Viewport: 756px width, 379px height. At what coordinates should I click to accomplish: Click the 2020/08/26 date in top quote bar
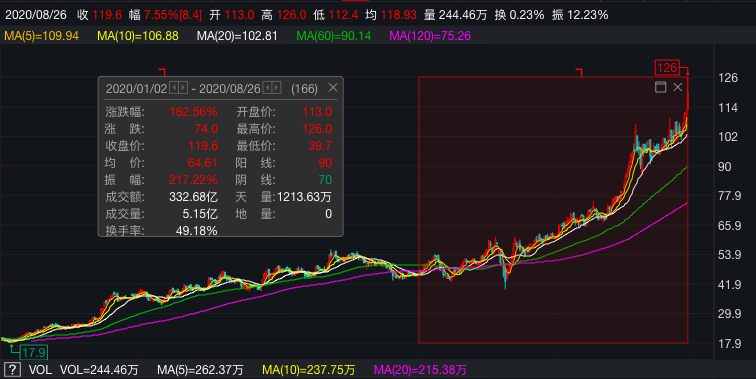click(36, 15)
